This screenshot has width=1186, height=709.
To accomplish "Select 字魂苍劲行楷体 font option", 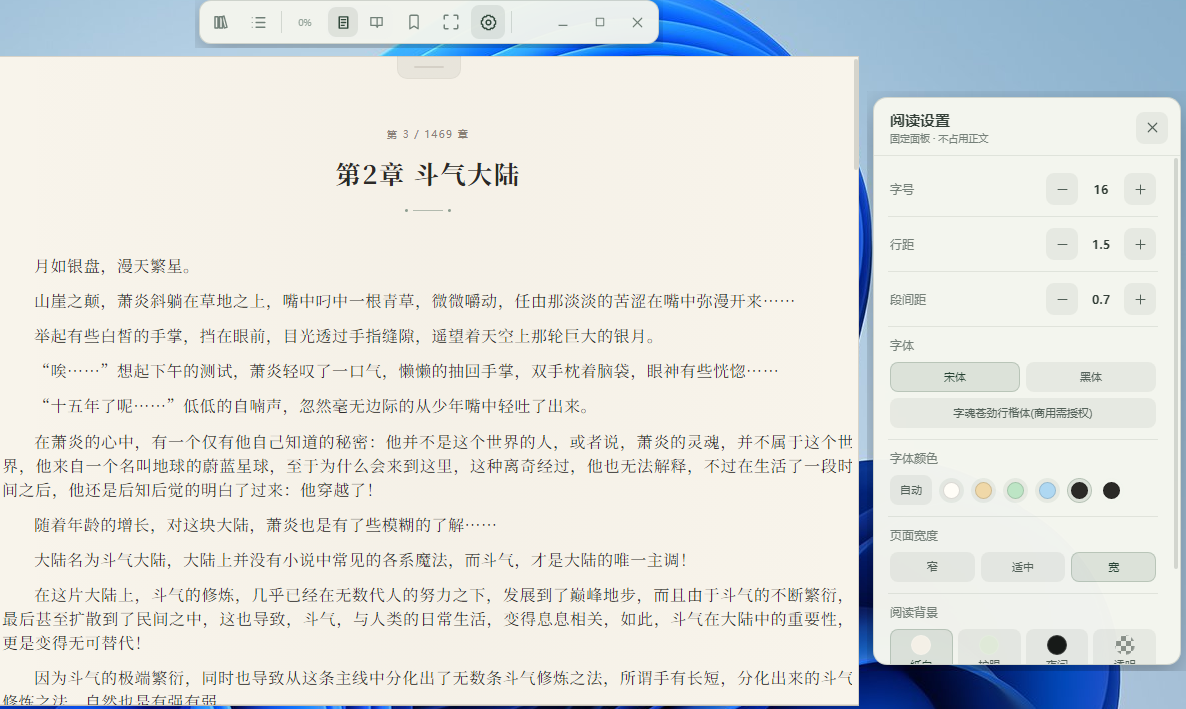I will pyautogui.click(x=1023, y=413).
